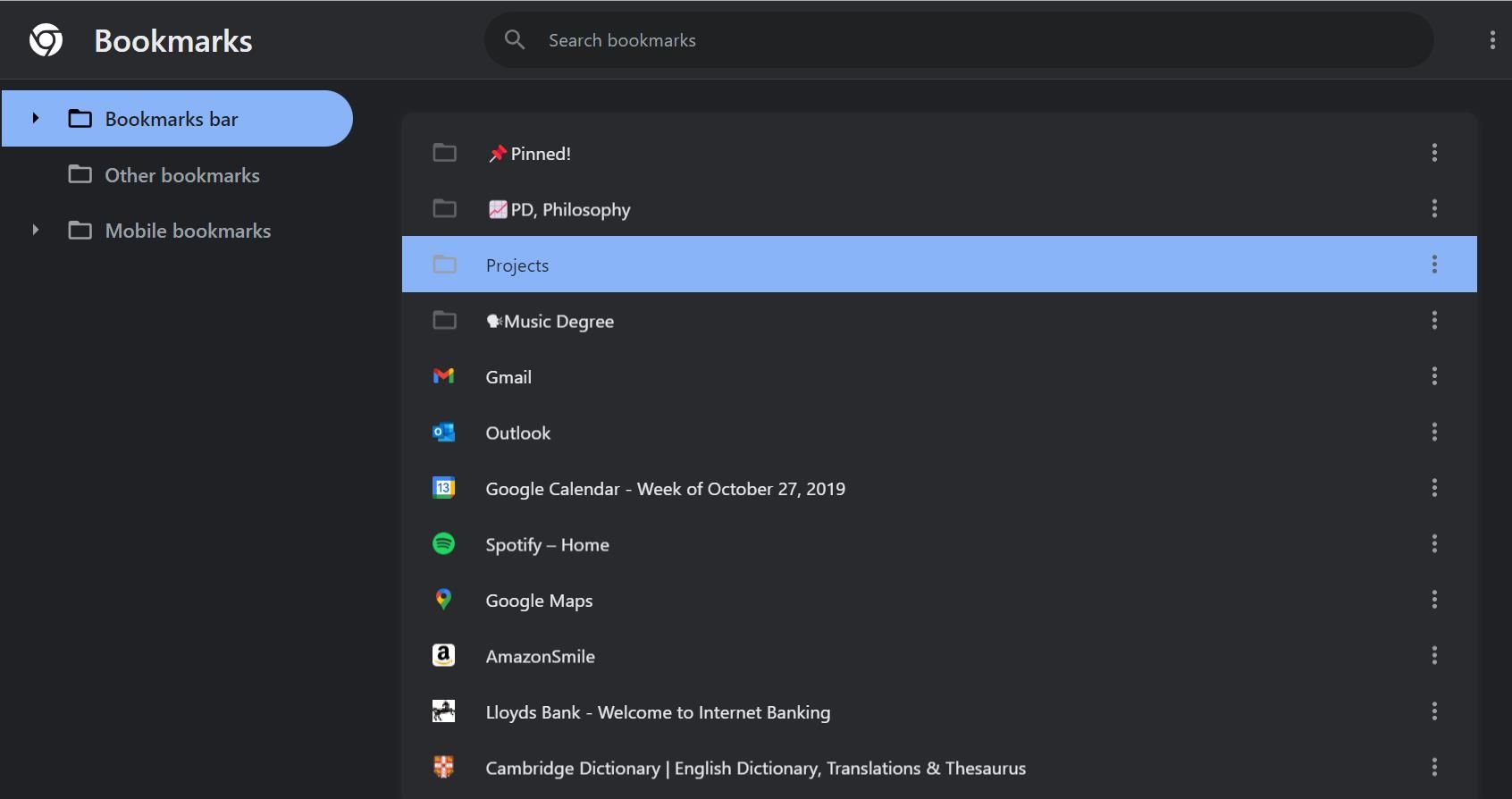The height and width of the screenshot is (799, 1512).
Task: Click the Lloyds Bank horse icon
Action: [443, 711]
